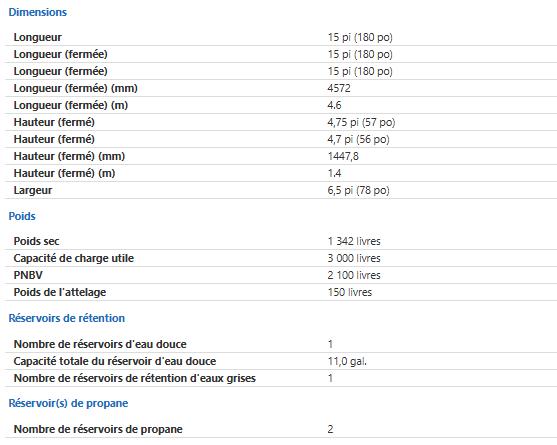Click the Nombre de réservoirs de propane label
Image resolution: width=557 pixels, height=445 pixels.
pyautogui.click(x=98, y=429)
